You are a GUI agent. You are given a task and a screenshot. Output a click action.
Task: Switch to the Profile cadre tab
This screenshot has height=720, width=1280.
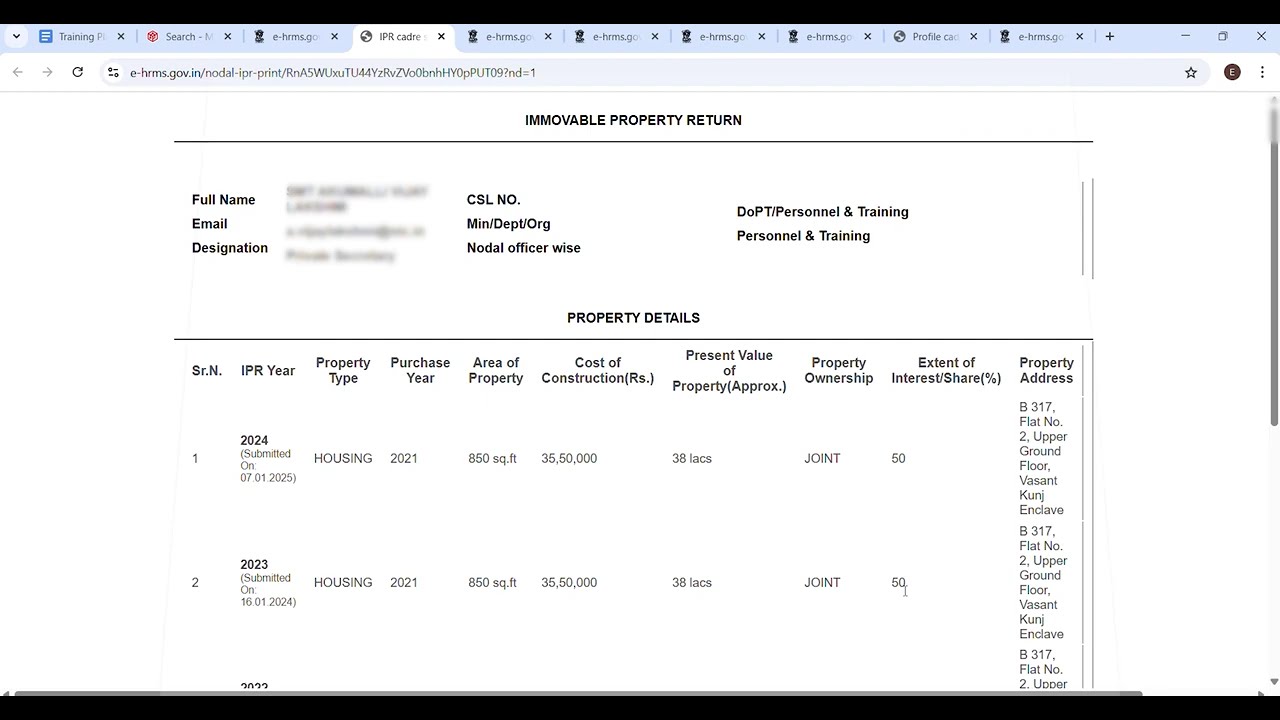click(935, 37)
